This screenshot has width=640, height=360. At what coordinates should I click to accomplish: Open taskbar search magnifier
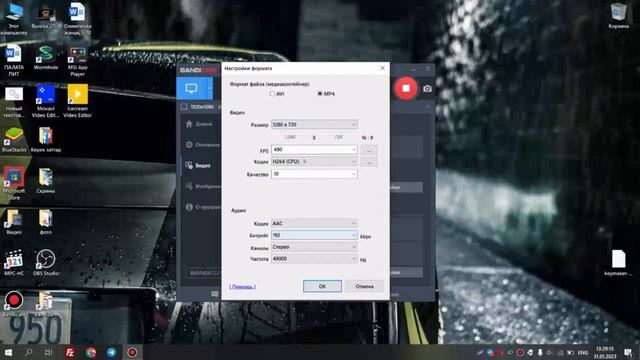click(29, 352)
